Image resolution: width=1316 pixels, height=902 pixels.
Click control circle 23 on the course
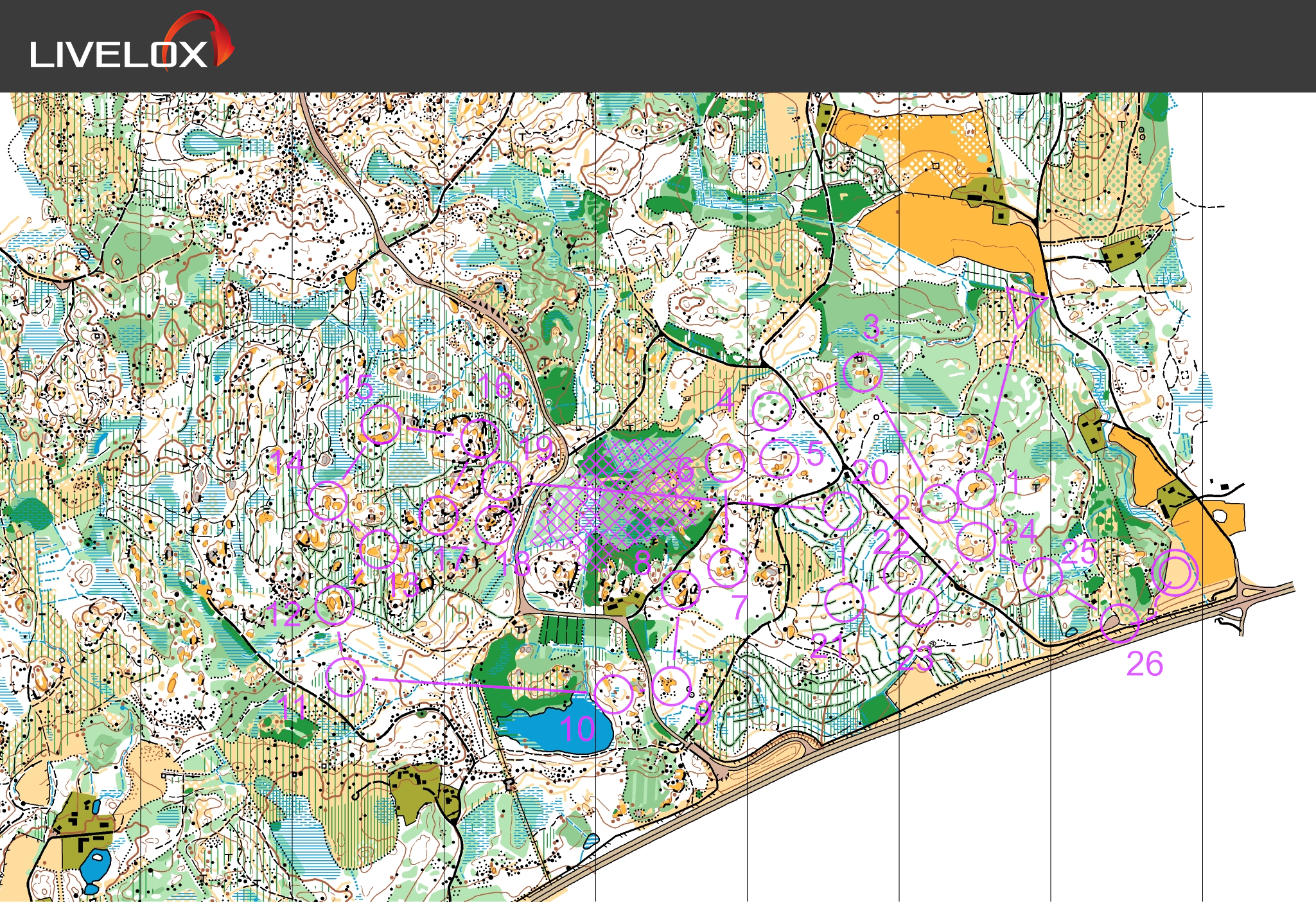click(x=919, y=606)
